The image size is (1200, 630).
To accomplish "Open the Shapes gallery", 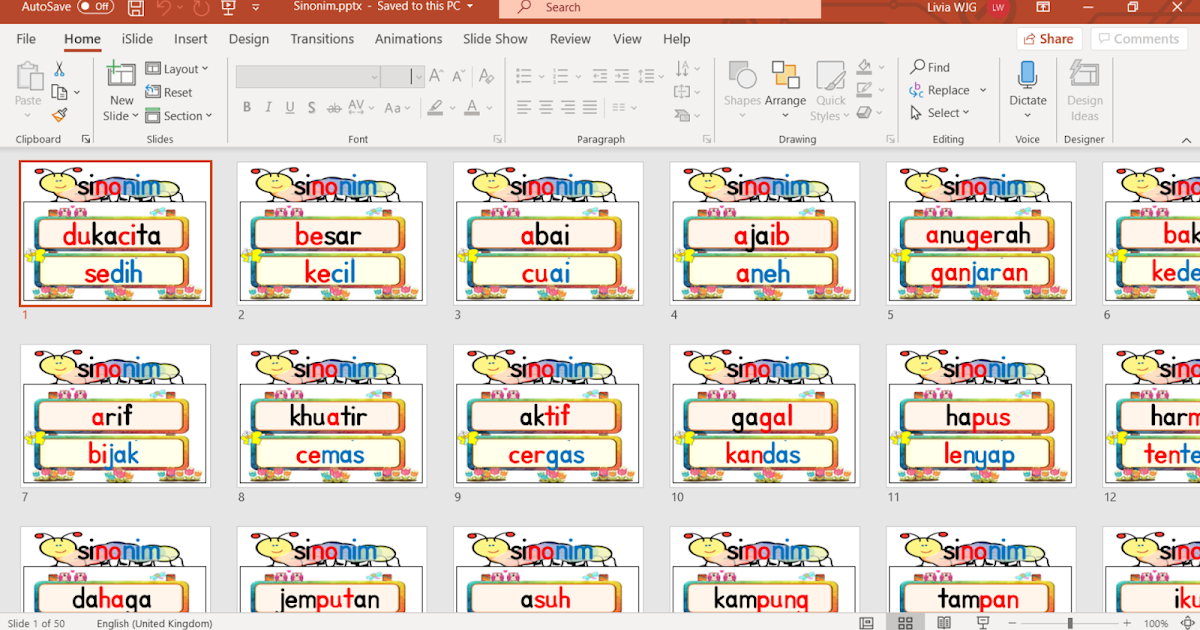I will (x=742, y=90).
